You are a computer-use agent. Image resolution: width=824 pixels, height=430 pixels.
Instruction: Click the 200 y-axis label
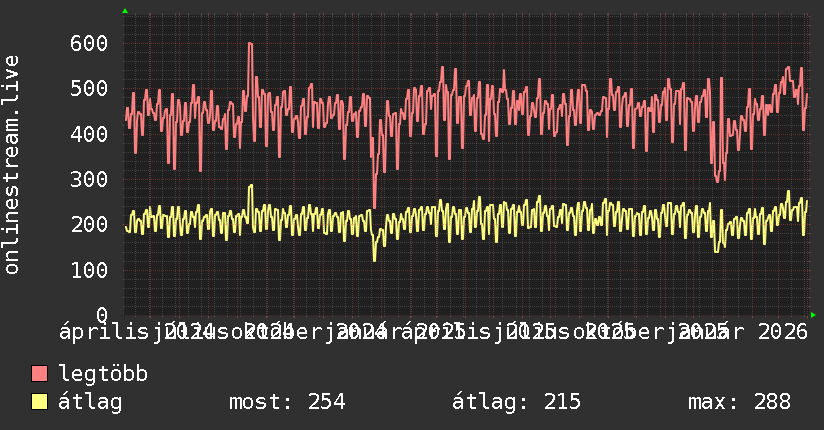point(89,224)
